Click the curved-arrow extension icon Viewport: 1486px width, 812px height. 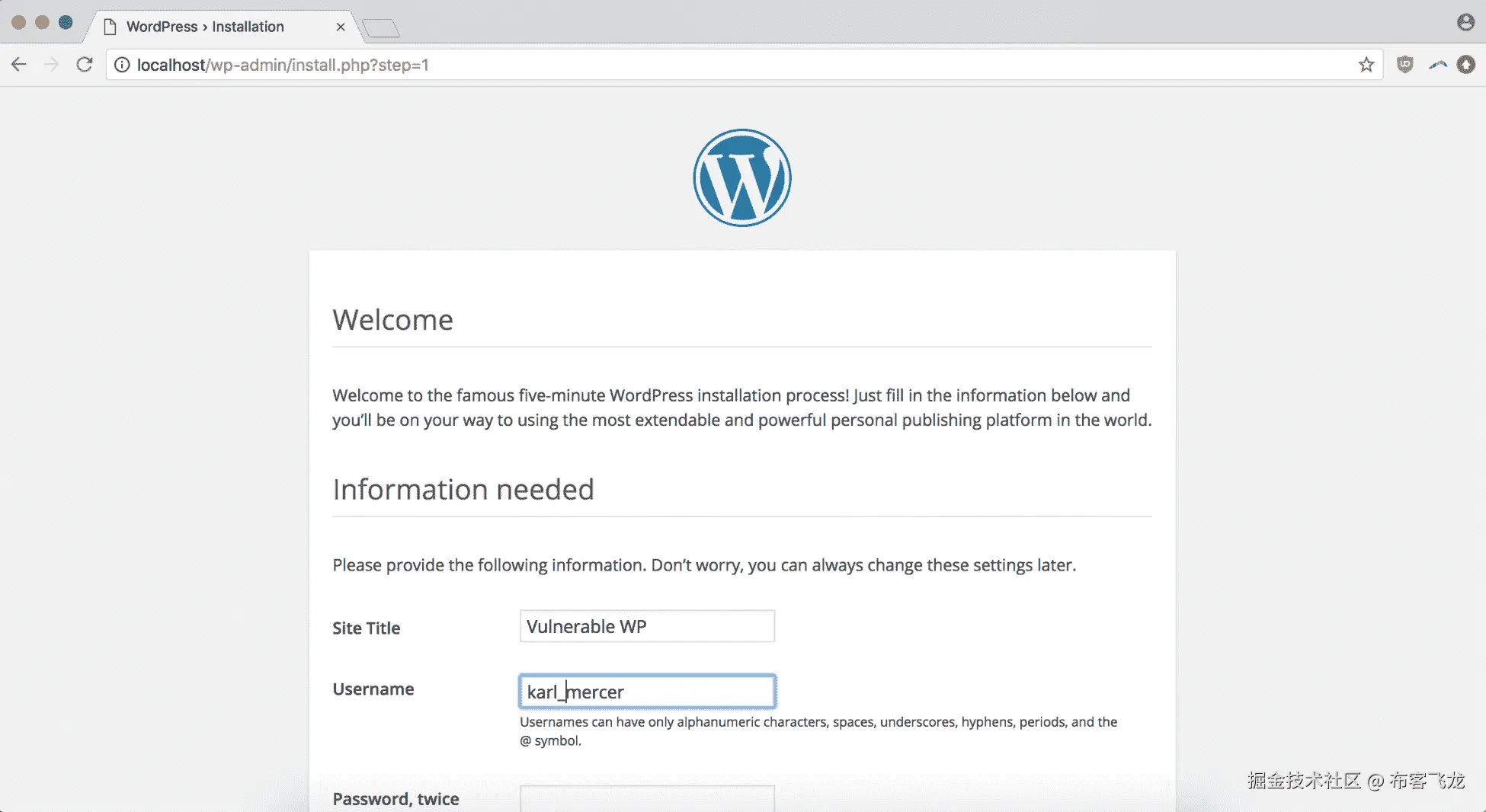(1438, 66)
